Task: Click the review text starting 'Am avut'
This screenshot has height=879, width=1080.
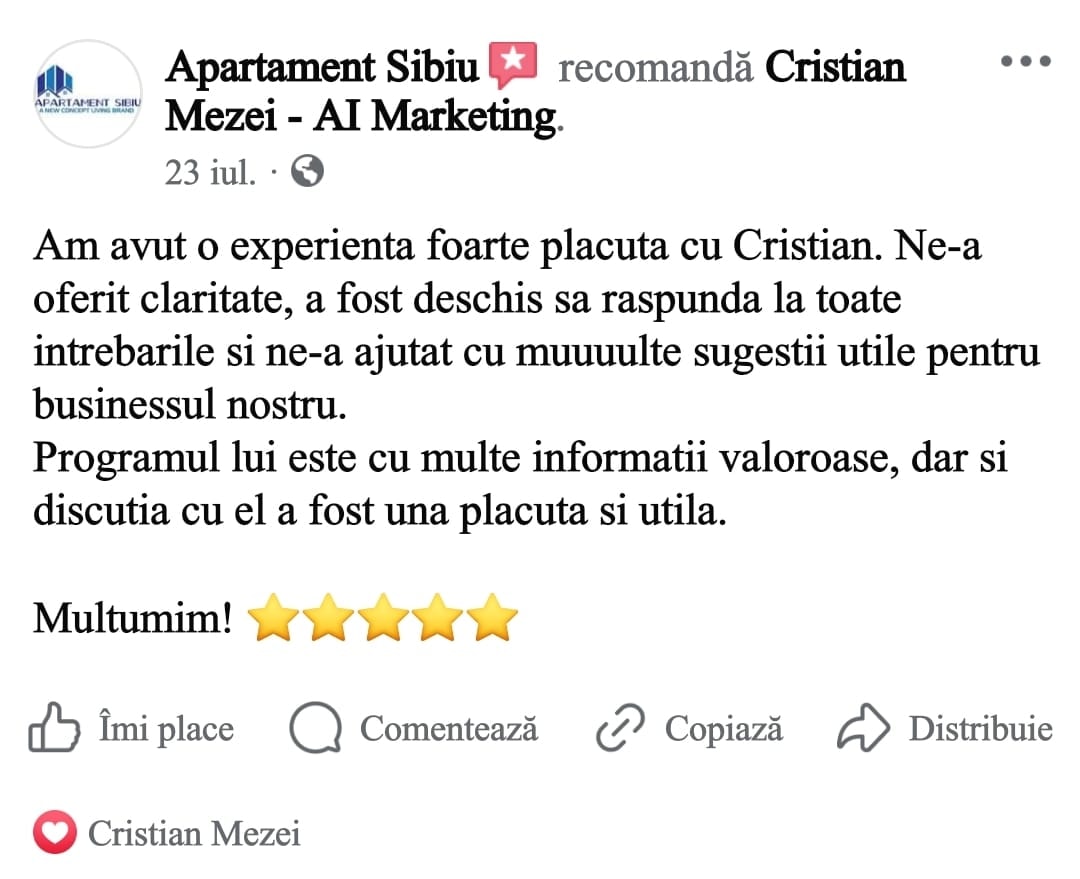Action: coord(537,378)
